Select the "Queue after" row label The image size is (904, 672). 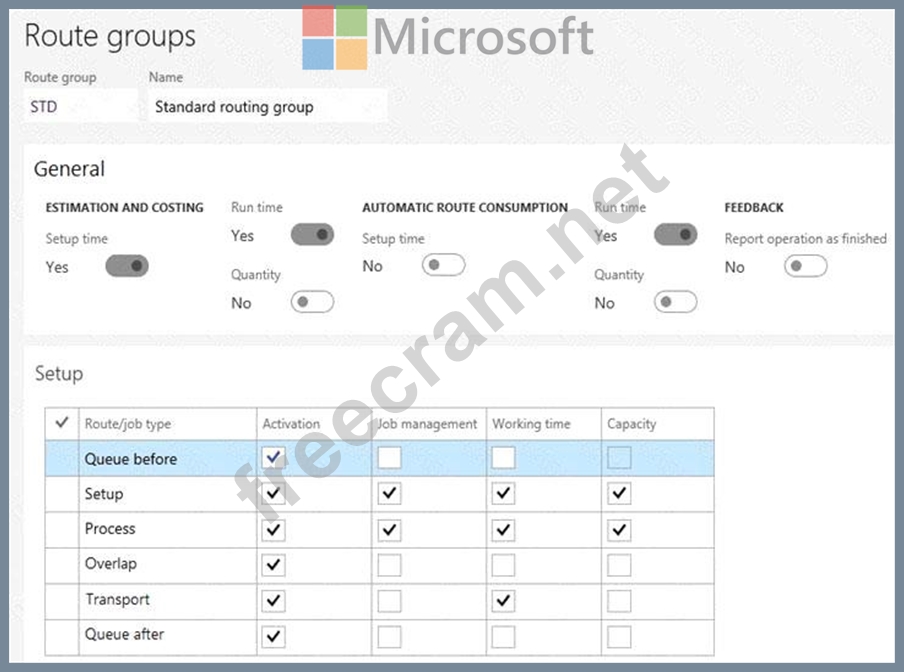(x=125, y=635)
